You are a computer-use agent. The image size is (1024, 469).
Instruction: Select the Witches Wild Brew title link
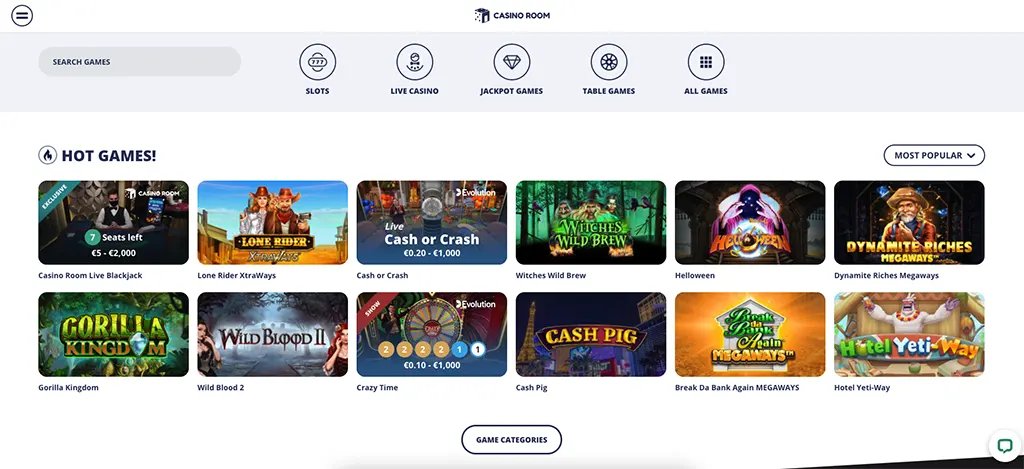coord(551,276)
